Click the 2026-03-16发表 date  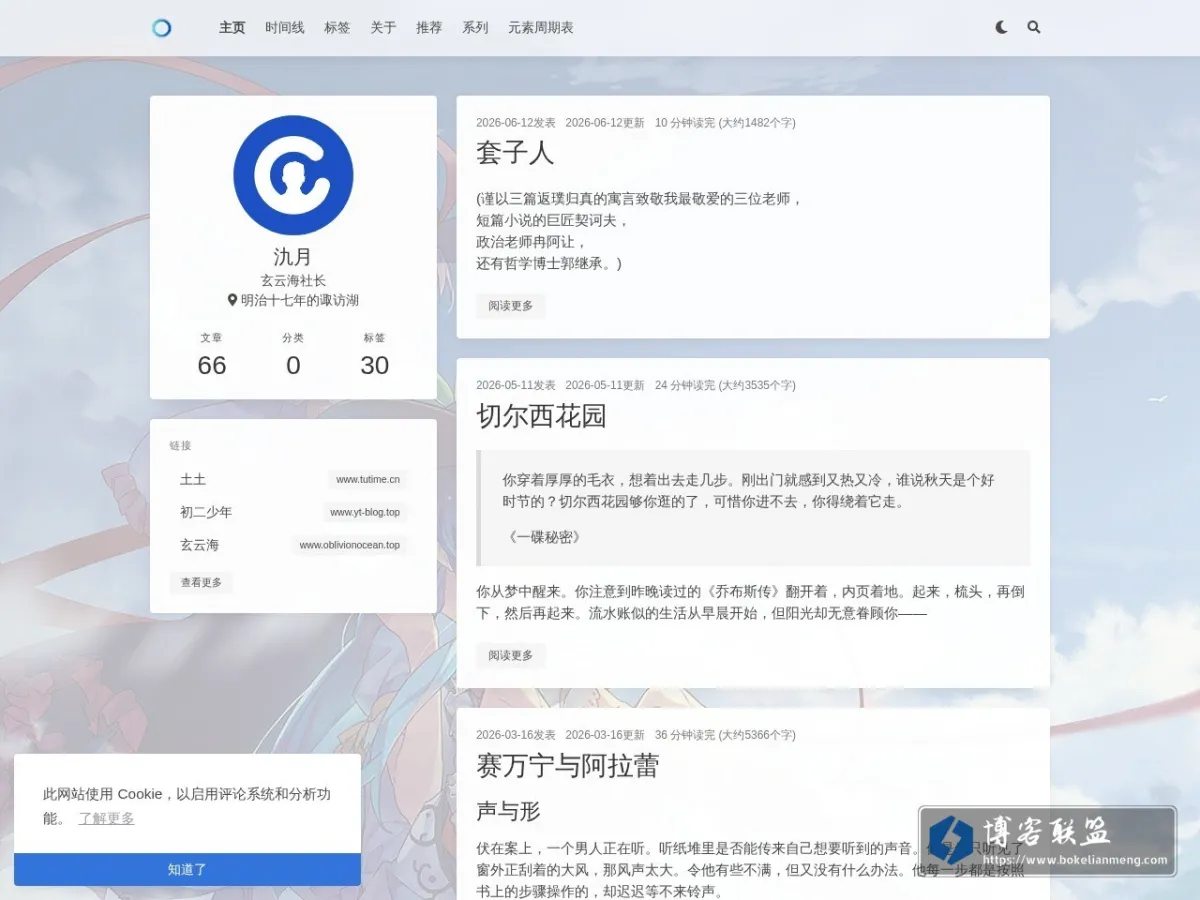(516, 735)
